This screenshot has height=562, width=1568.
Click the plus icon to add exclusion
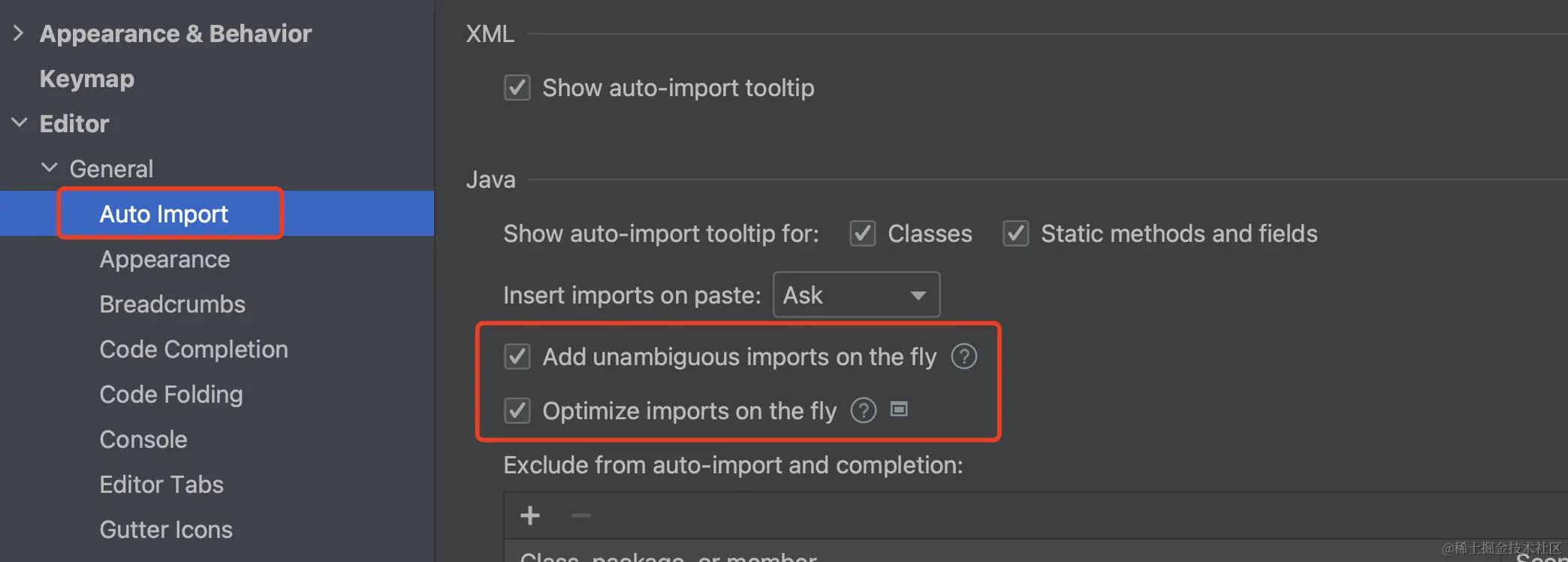click(x=530, y=515)
